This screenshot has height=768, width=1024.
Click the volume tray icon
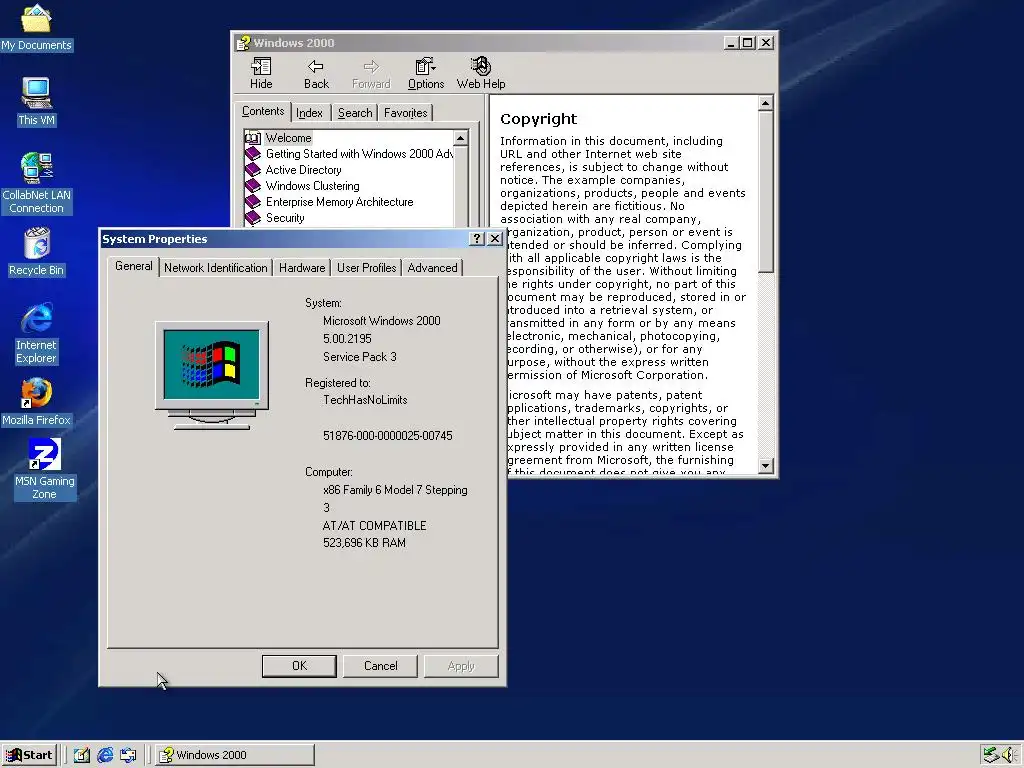[x=1009, y=755]
